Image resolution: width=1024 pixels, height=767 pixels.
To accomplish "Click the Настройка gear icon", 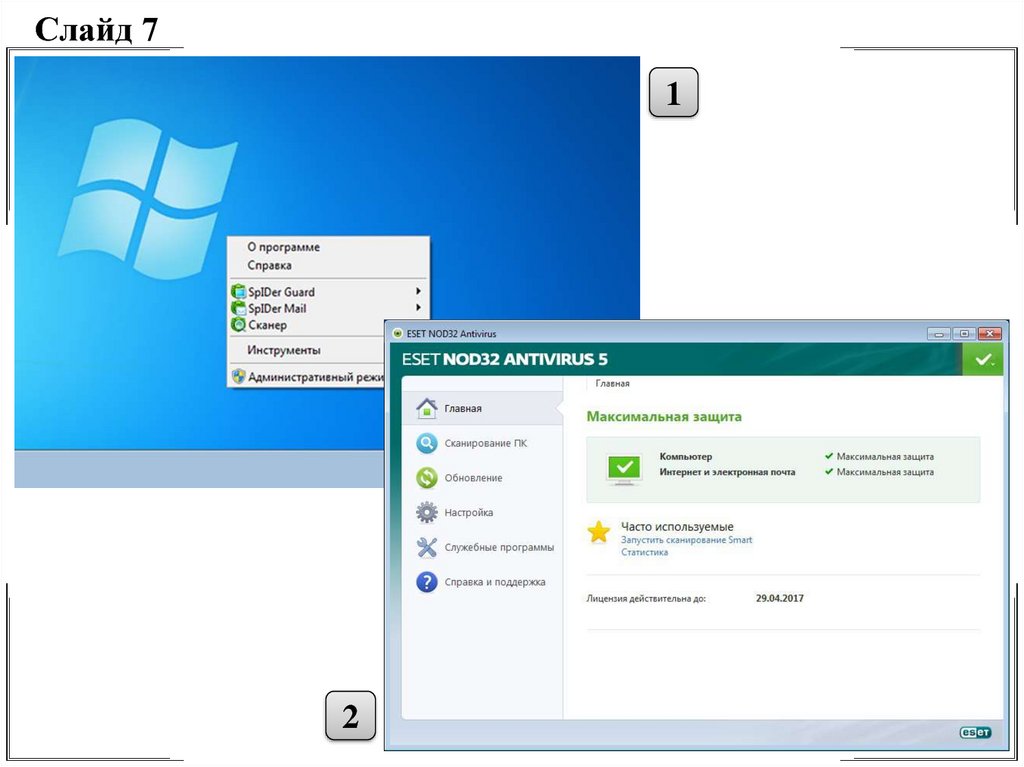I will click(427, 512).
